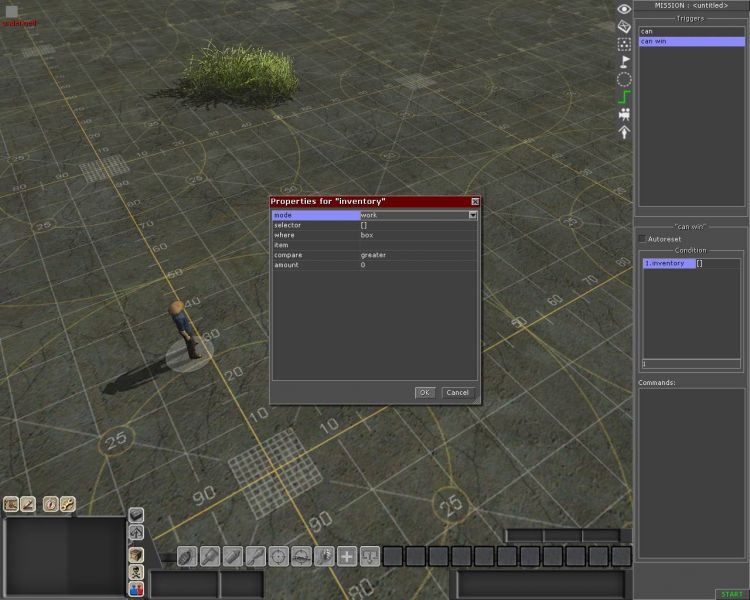Select the where property row
Viewport: 750px width, 600px height.
pos(375,235)
